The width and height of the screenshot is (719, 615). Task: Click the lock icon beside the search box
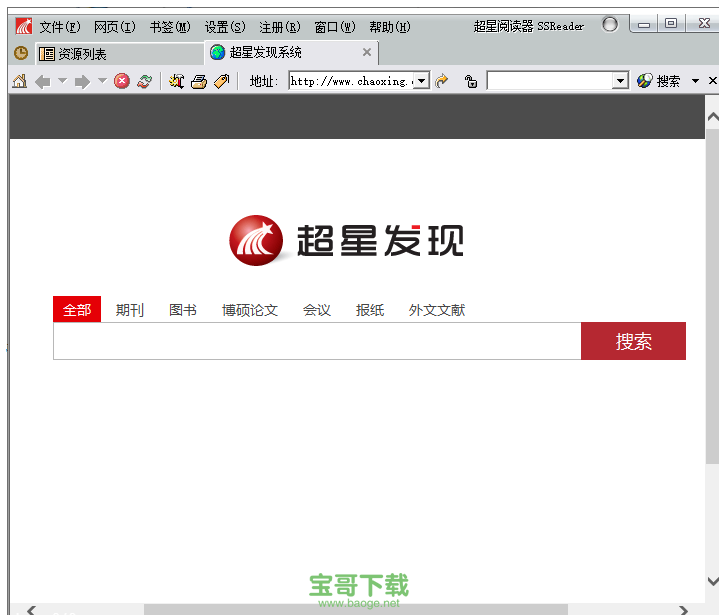[x=471, y=81]
